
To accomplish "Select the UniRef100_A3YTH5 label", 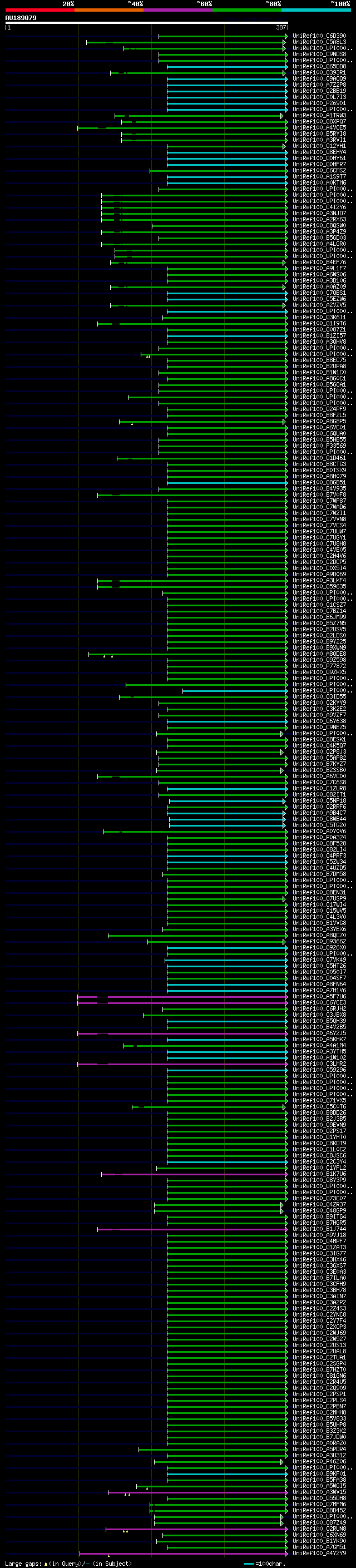I will 319,1052.
